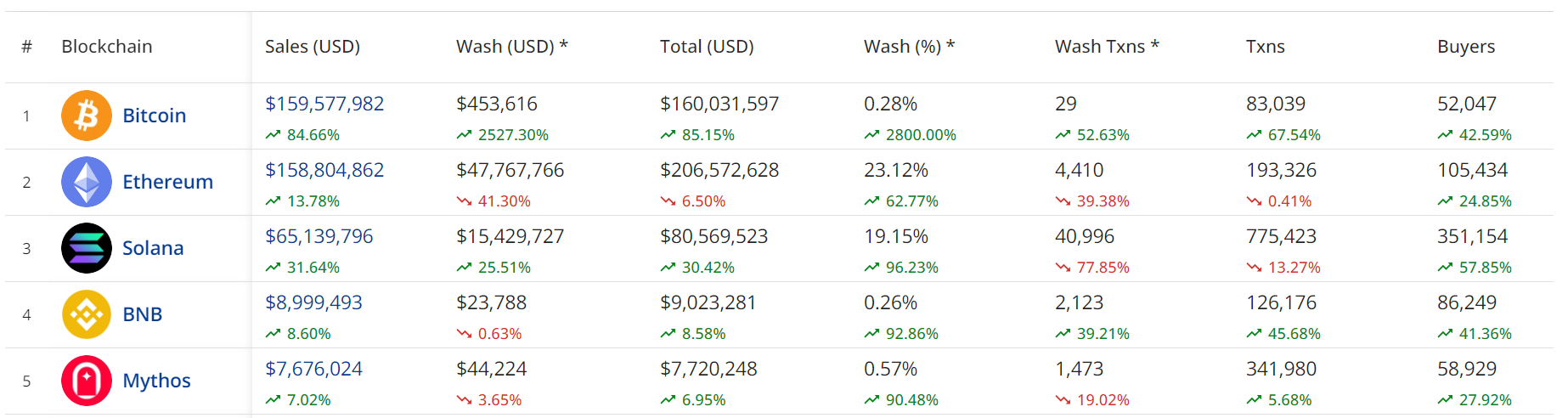This screenshot has height=418, width=1568.
Task: Sort table by Txns column header
Action: 1265,47
